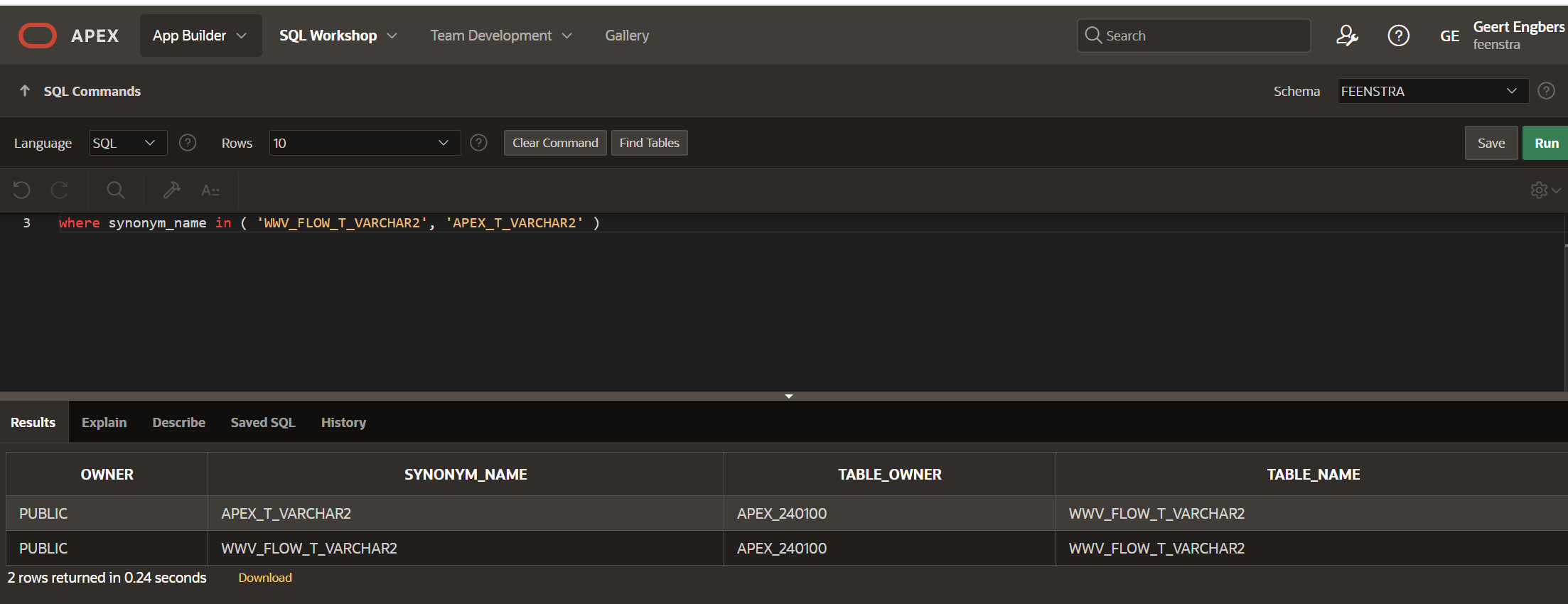This screenshot has width=1568, height=604.
Task: Open help for the Schema field
Action: (x=1546, y=91)
